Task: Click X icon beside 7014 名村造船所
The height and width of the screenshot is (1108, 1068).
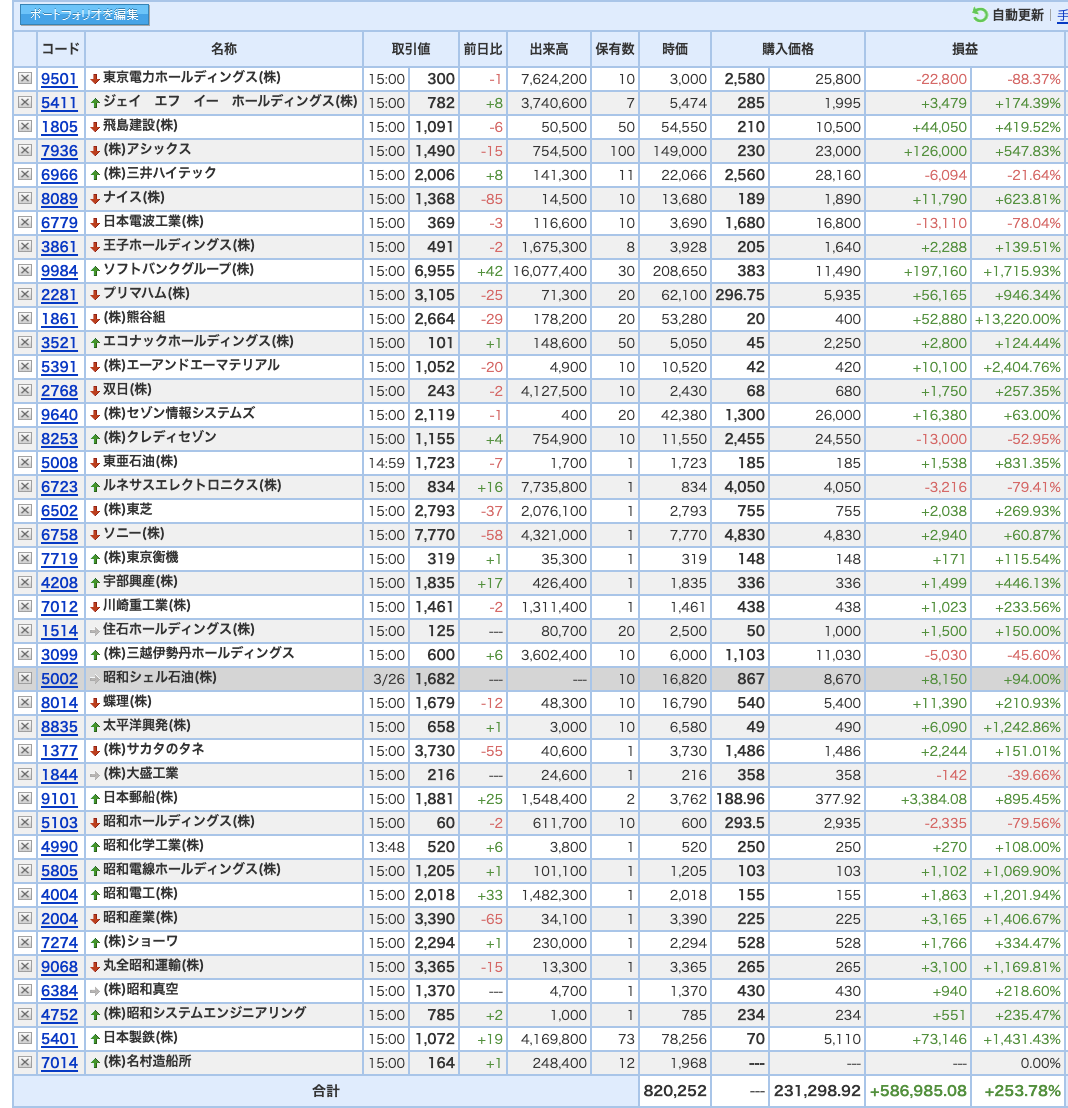Action: 25,1063
